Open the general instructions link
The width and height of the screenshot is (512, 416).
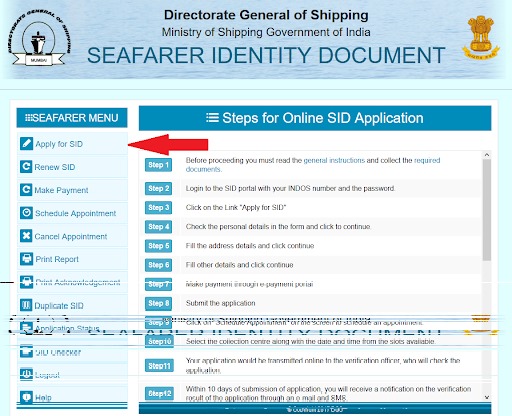[334, 160]
